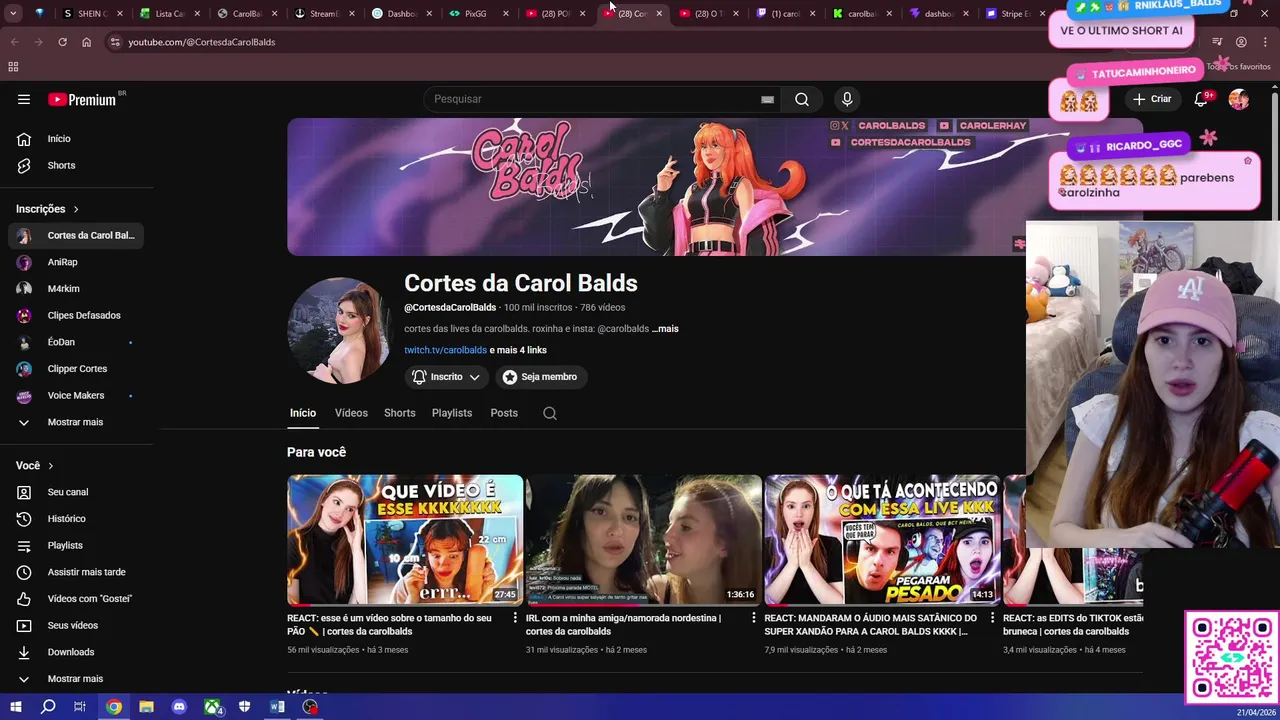Open the twitch.tv/carolbalds link
Image resolution: width=1280 pixels, height=720 pixels.
[445, 350]
